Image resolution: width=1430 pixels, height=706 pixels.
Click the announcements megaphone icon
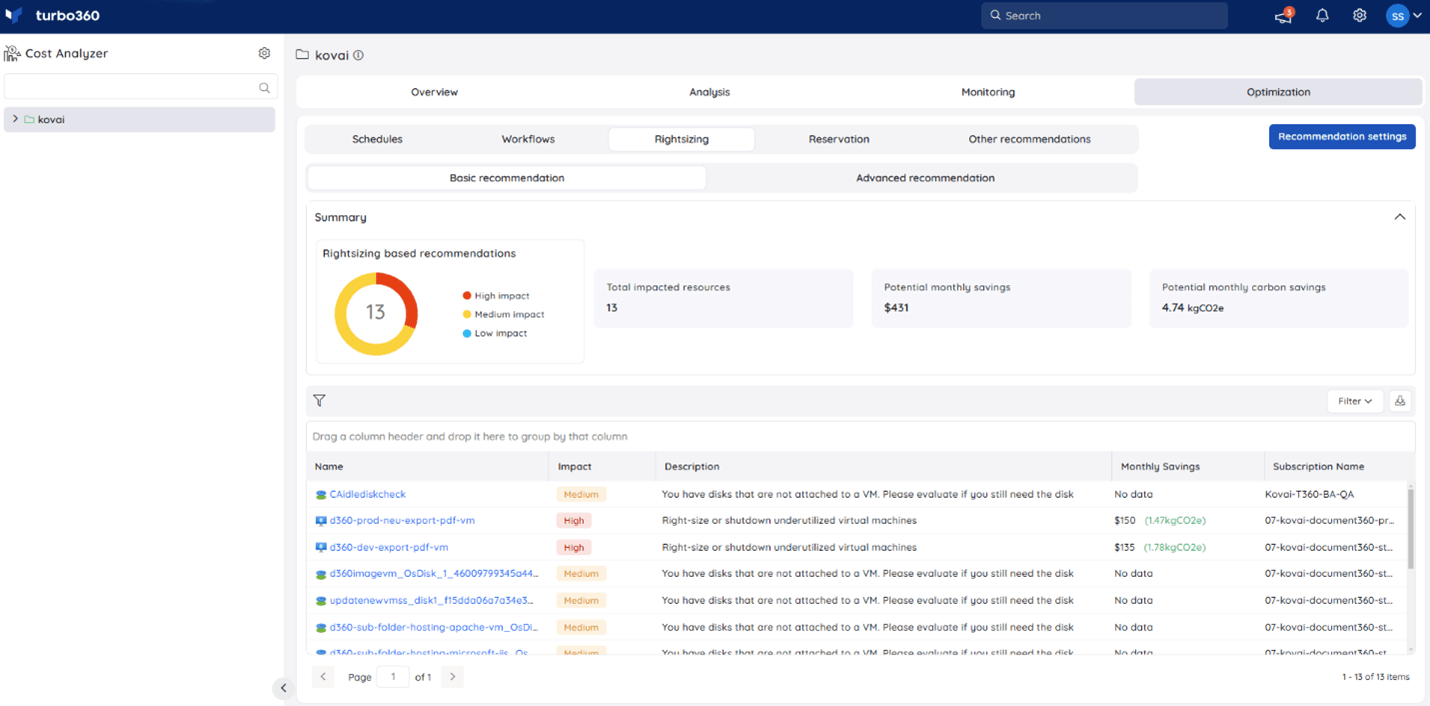click(1283, 16)
